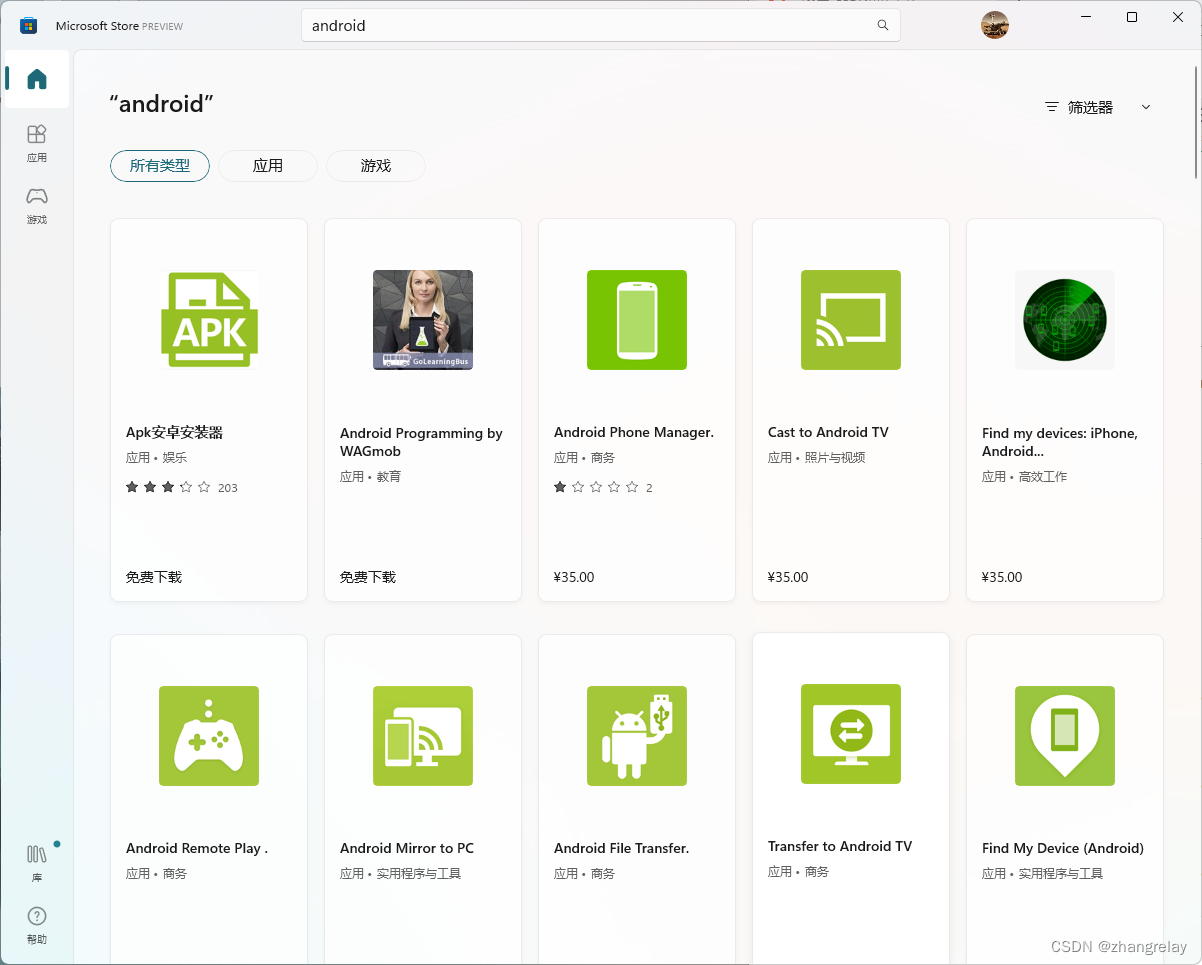1202x965 pixels.
Task: Open the Android Mirror to PC icon
Action: click(423, 736)
